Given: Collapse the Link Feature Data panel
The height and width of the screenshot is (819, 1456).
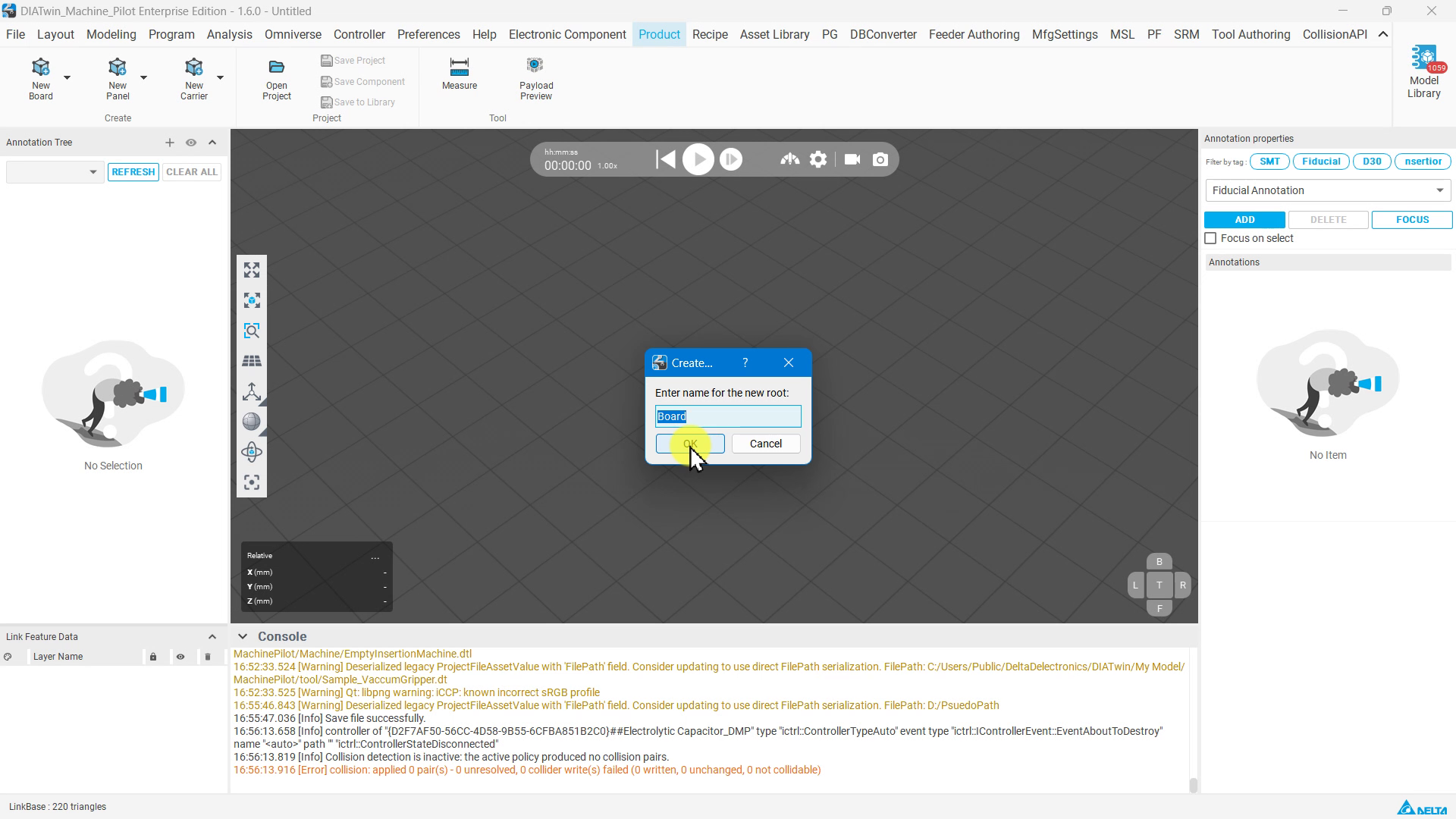Looking at the screenshot, I should click(x=212, y=637).
